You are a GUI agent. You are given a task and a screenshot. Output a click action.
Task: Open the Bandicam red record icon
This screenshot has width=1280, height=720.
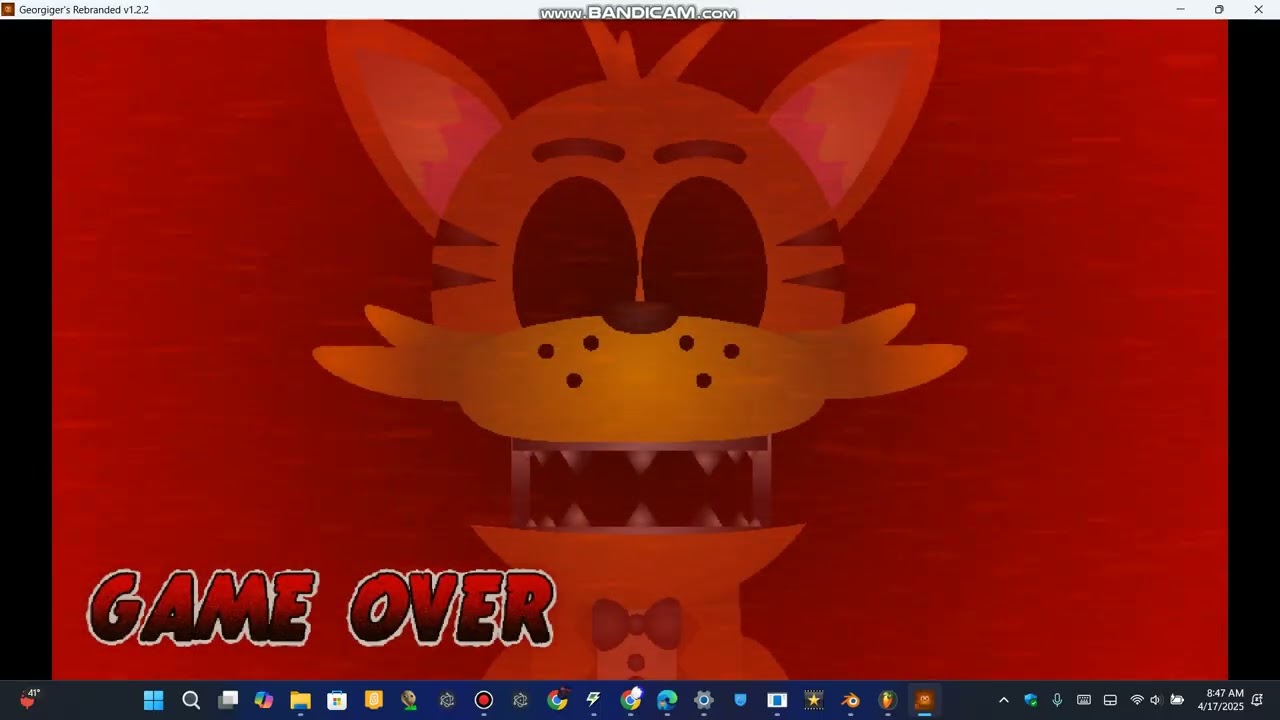pos(484,700)
